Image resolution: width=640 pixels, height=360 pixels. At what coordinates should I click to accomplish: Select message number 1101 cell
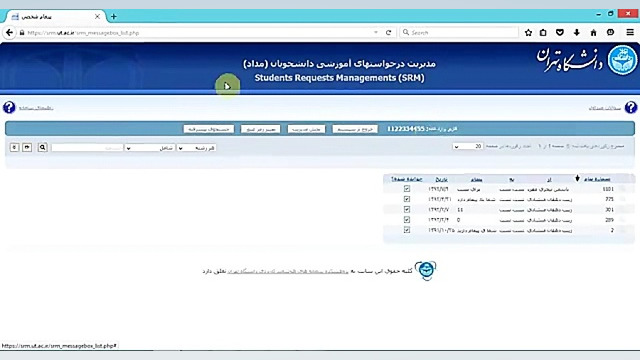[x=608, y=189]
